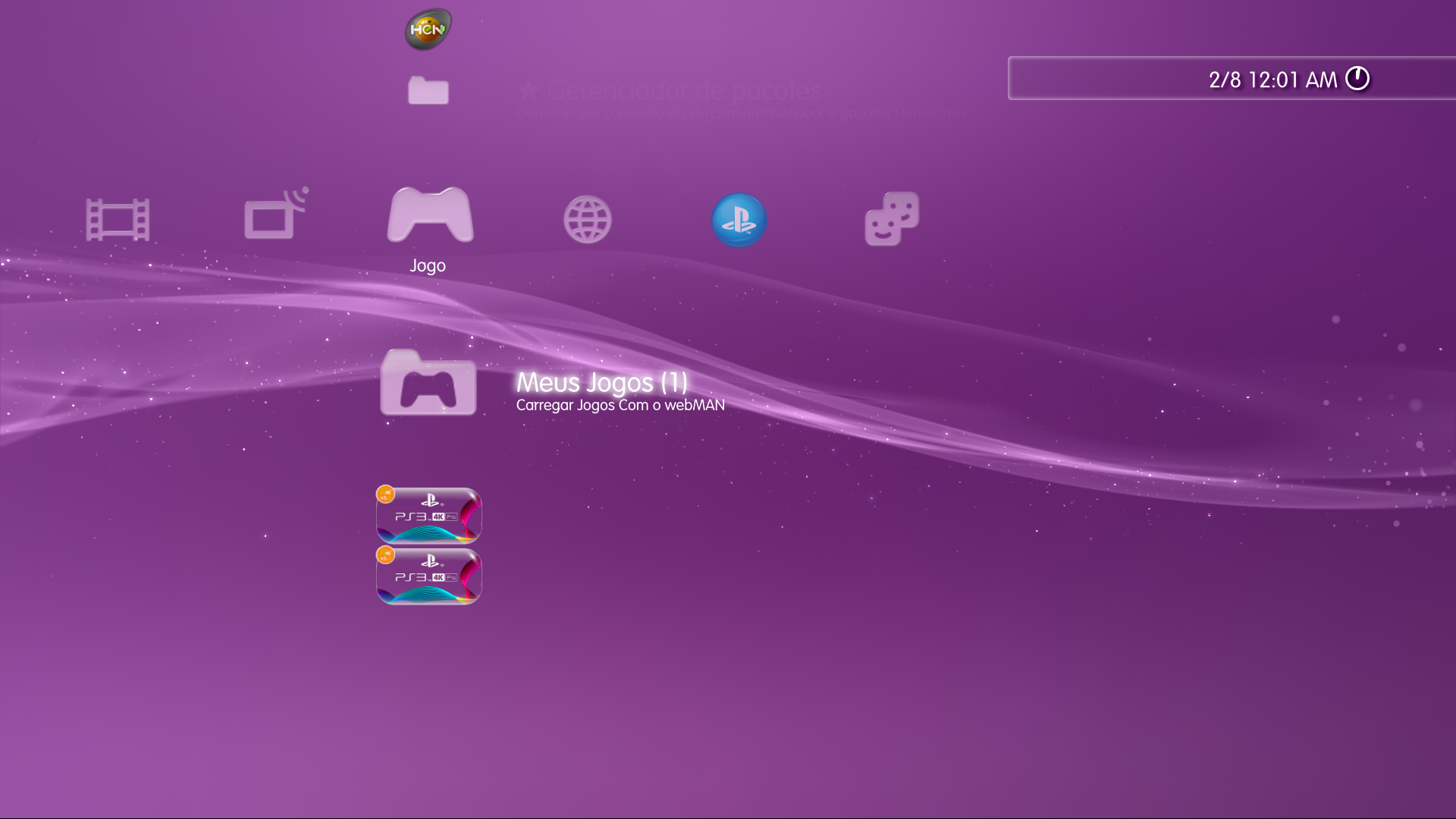Launch the first PS3 4K Pro game
Image resolution: width=1456 pixels, height=819 pixels.
click(428, 515)
